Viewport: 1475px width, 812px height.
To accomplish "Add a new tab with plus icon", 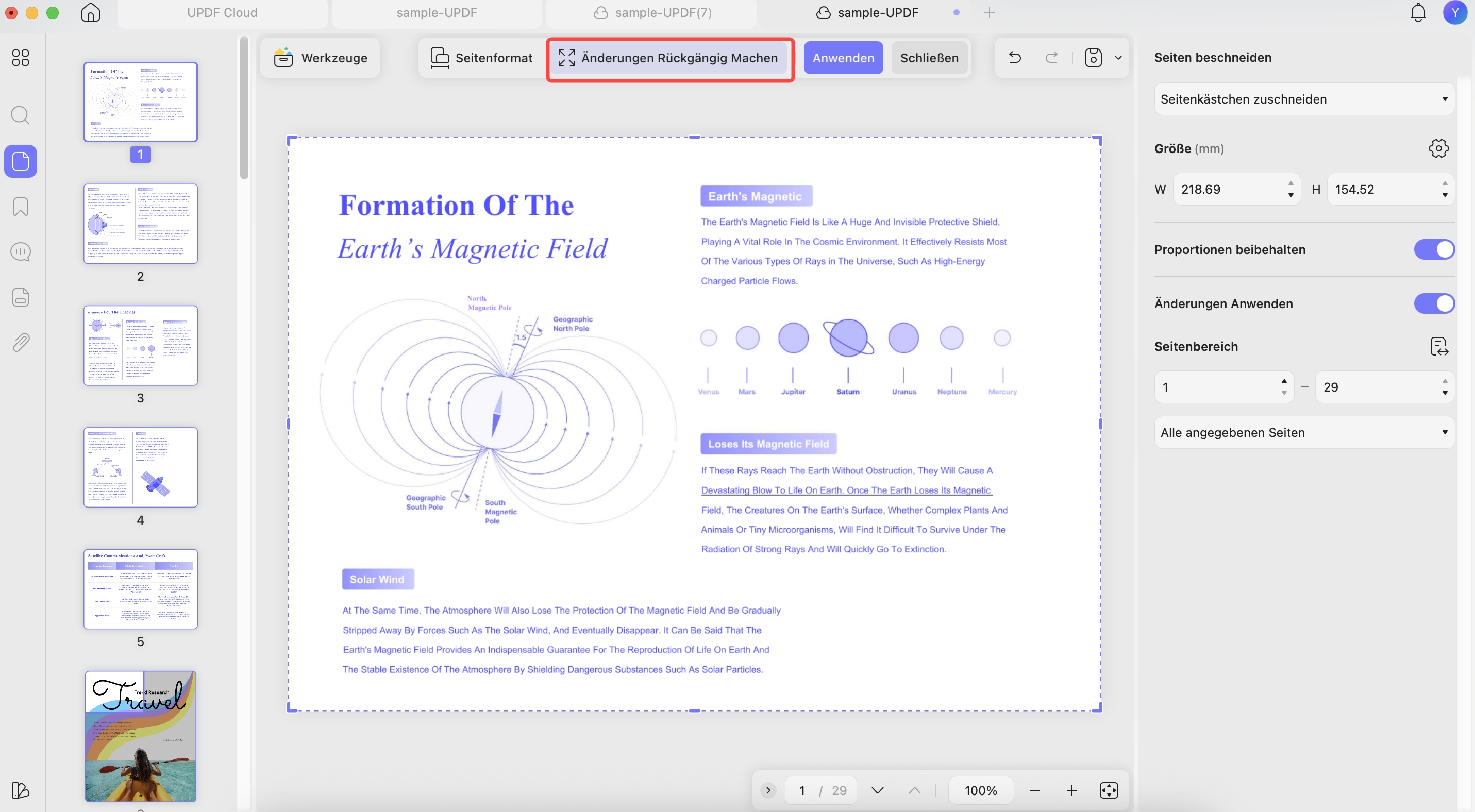I will (x=989, y=12).
